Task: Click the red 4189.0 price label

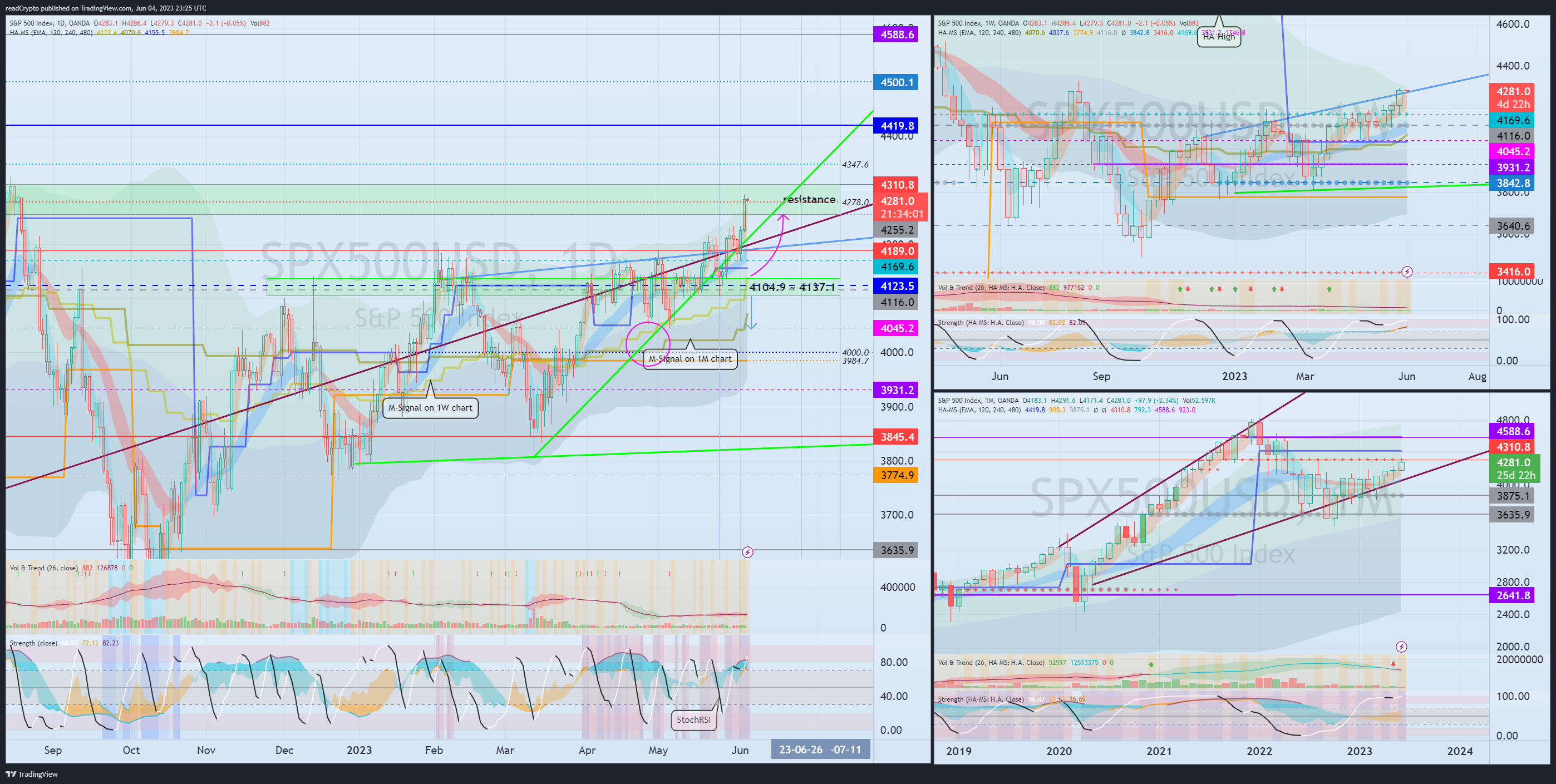Action: tap(897, 250)
